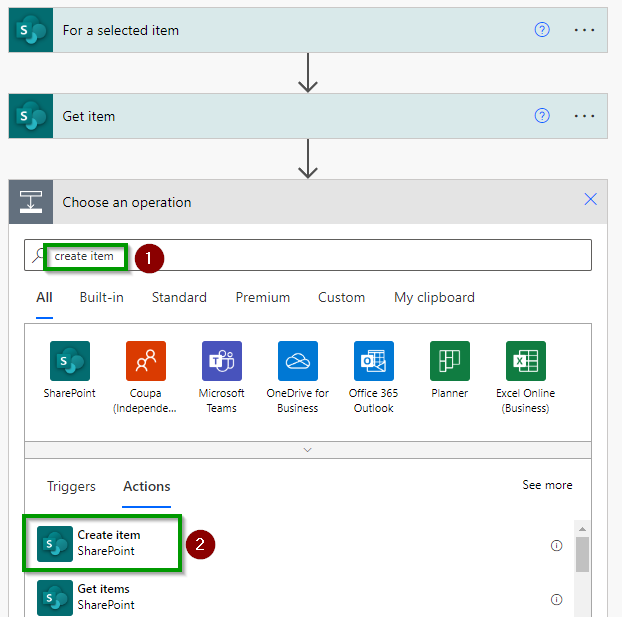
Task: Click the 'Microsoft Teams' label text
Action: [222, 400]
